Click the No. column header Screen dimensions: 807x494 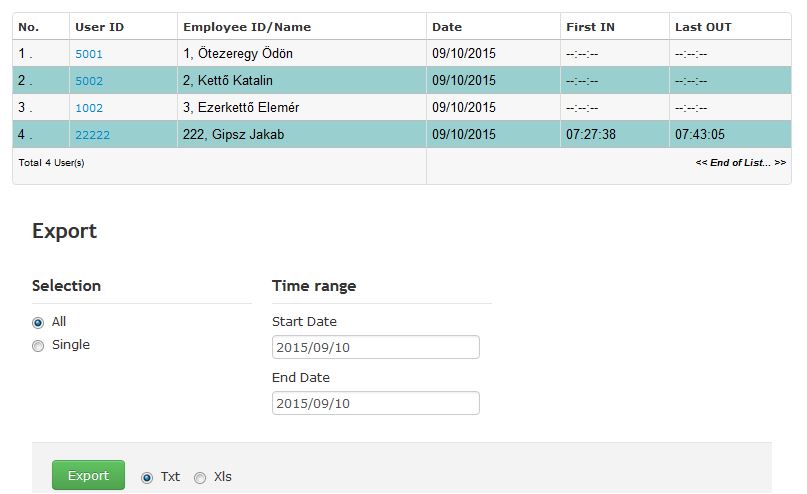(x=28, y=27)
